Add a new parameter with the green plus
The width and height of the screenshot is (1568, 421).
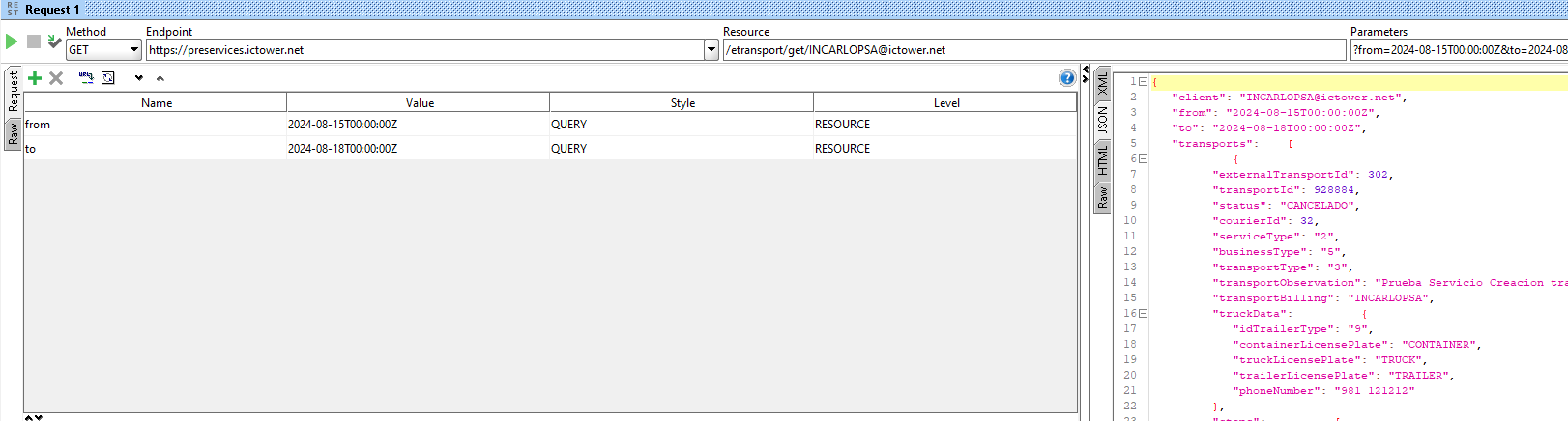(x=35, y=78)
